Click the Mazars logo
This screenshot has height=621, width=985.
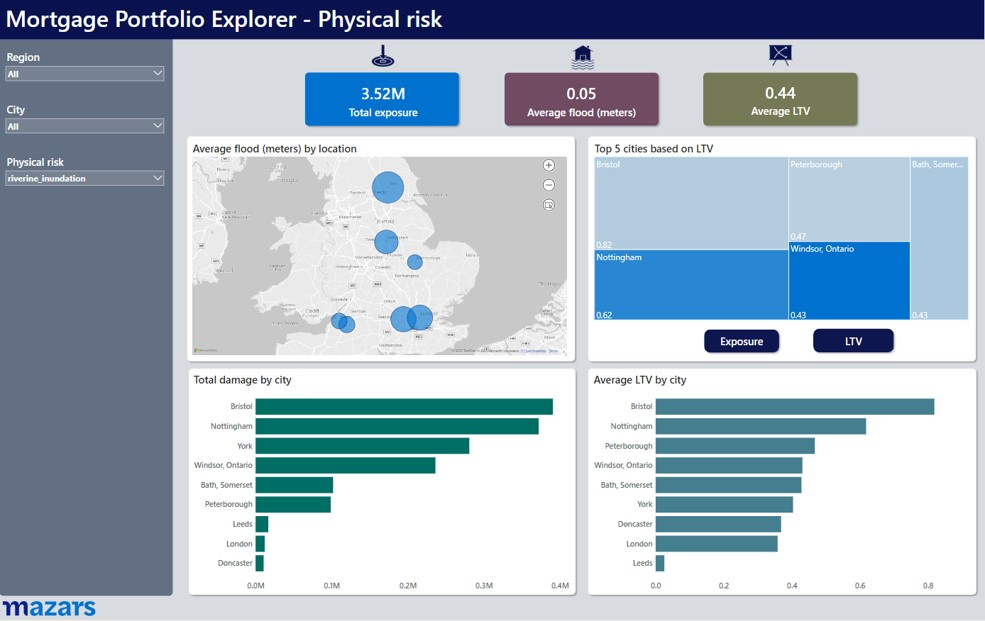point(47,606)
